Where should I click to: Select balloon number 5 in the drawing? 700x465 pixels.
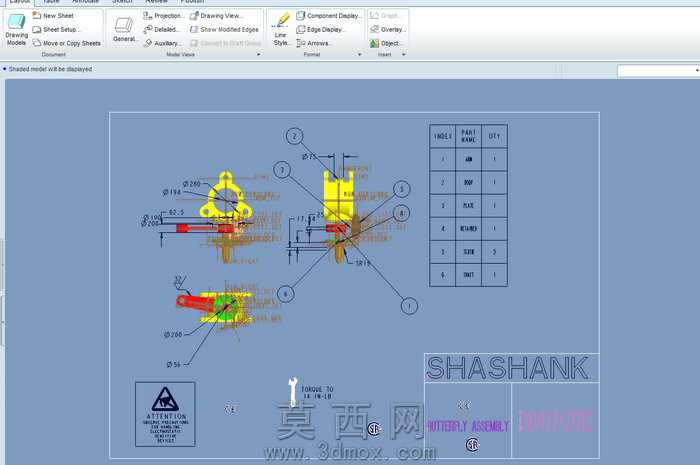401,189
